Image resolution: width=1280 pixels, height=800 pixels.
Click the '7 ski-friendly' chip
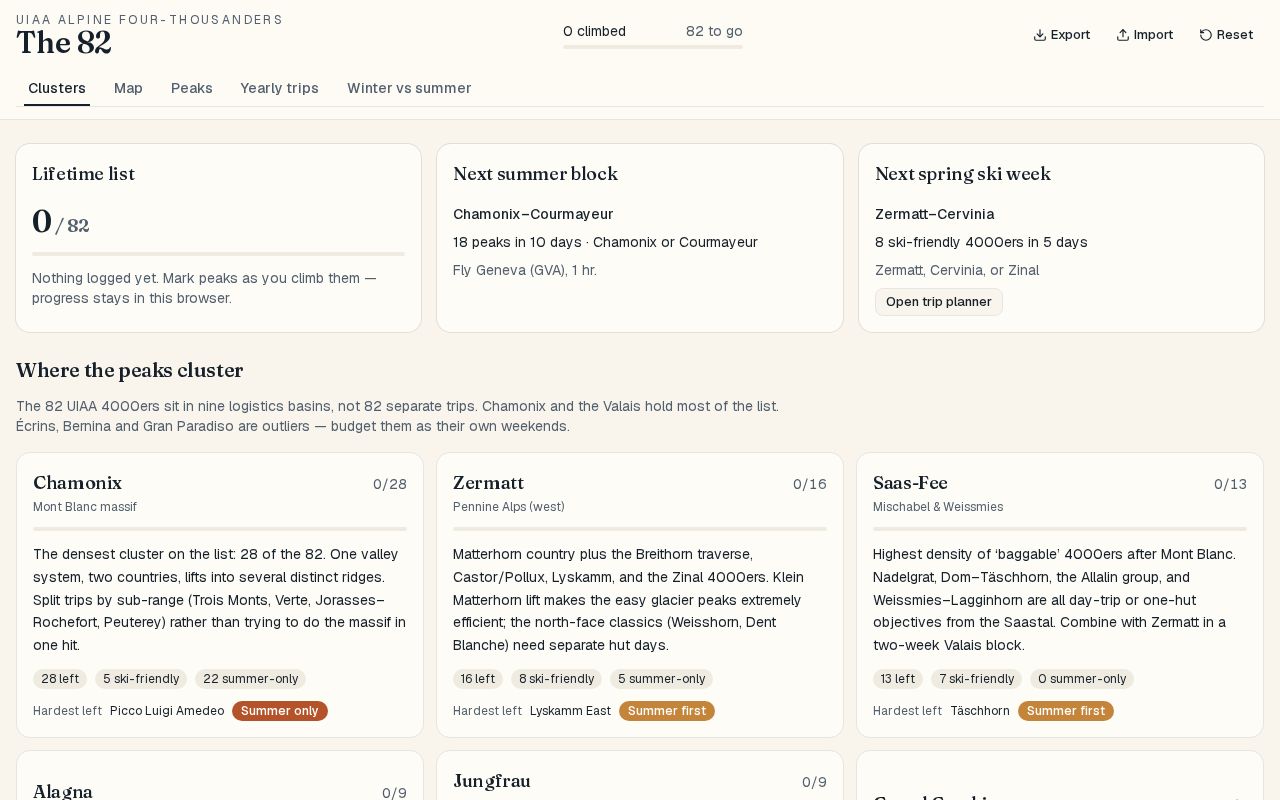click(x=976, y=679)
